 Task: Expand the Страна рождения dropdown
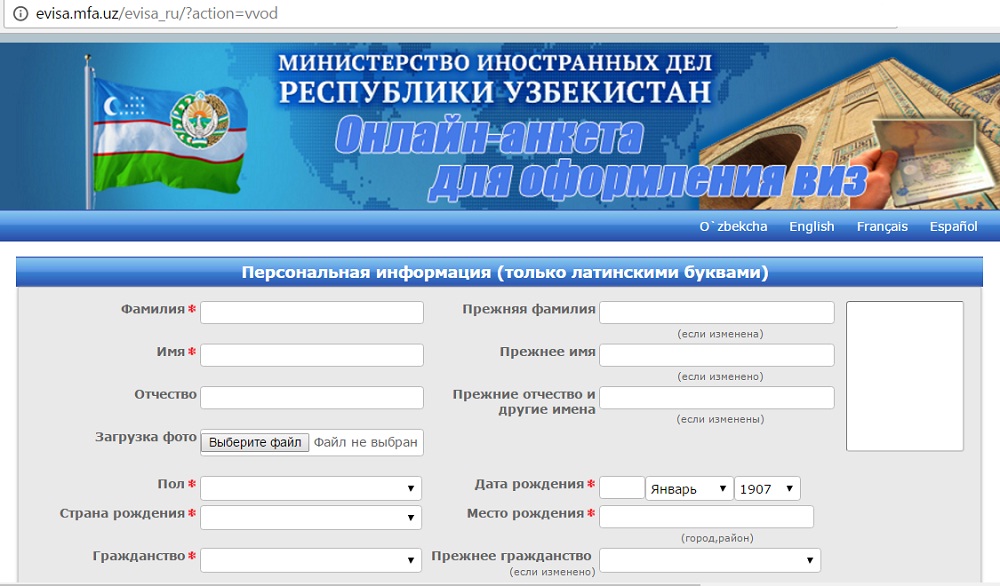pyautogui.click(x=311, y=517)
